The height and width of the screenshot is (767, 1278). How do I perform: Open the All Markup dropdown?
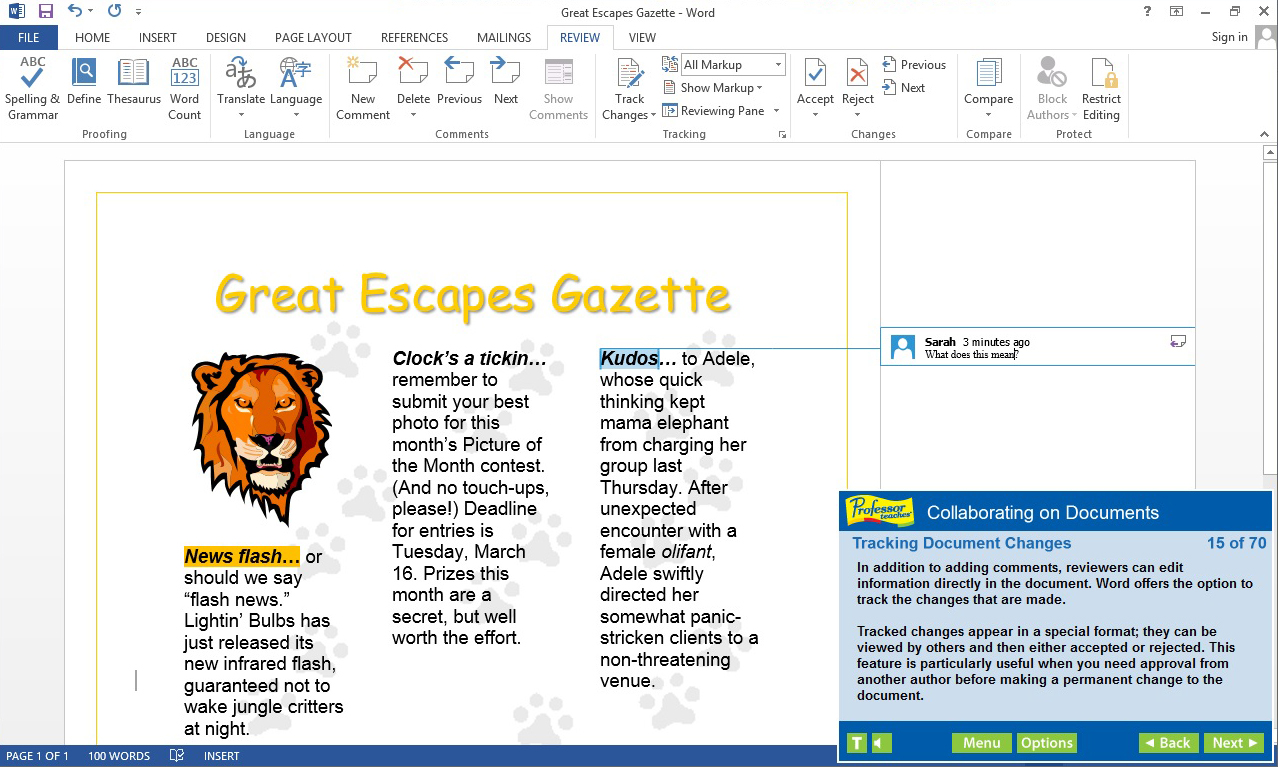[732, 65]
